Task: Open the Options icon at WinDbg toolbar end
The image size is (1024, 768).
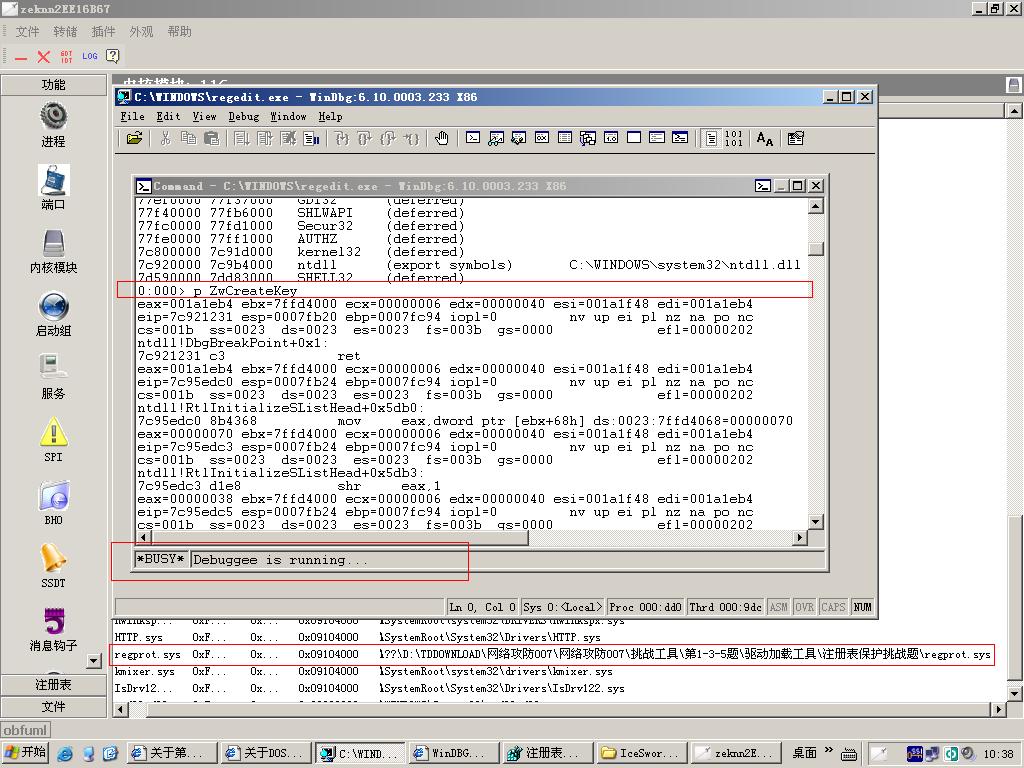Action: (x=795, y=138)
